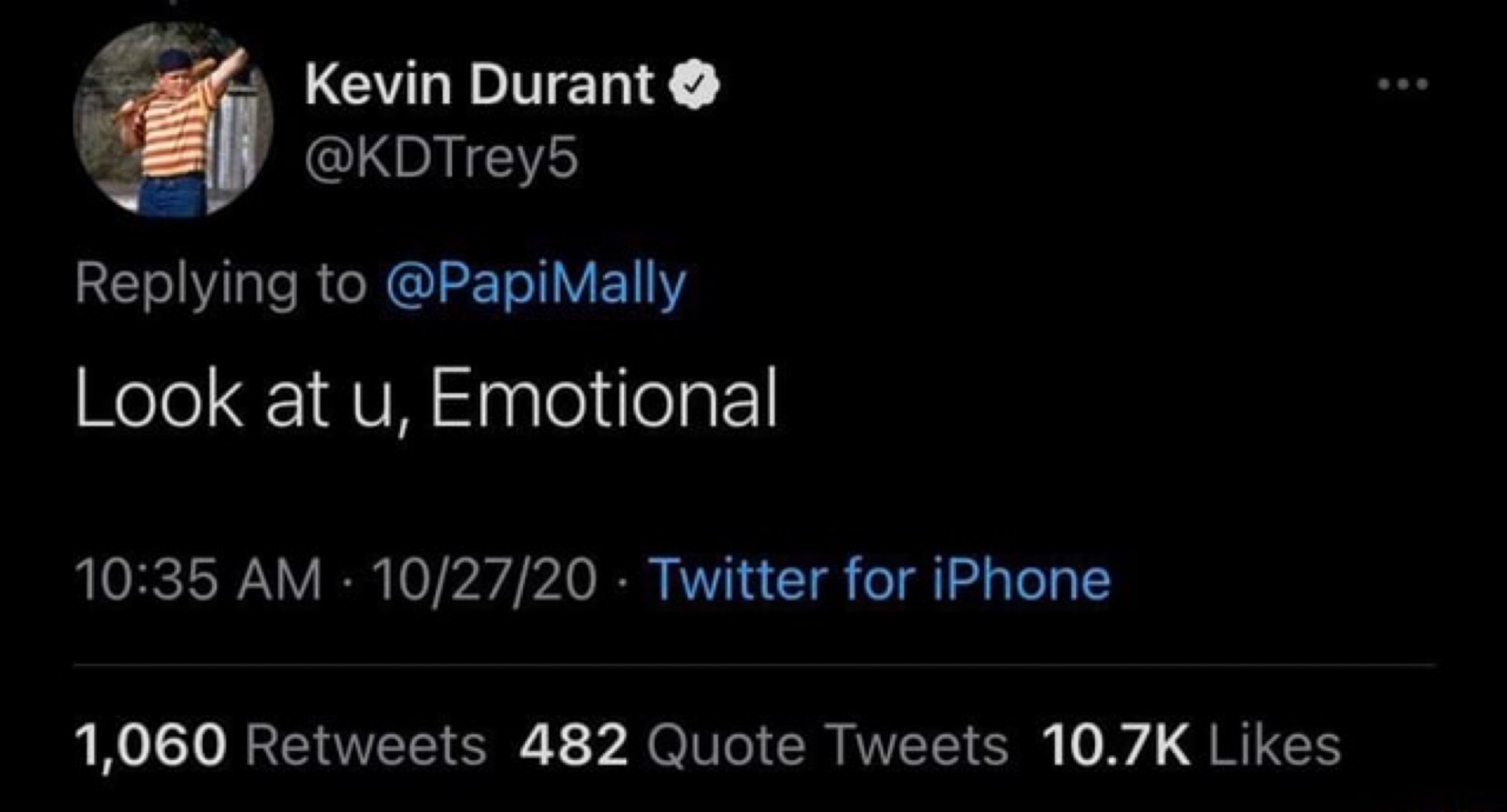The width and height of the screenshot is (1507, 812).
Task: Open the more options three-dot menu
Action: [x=1402, y=84]
